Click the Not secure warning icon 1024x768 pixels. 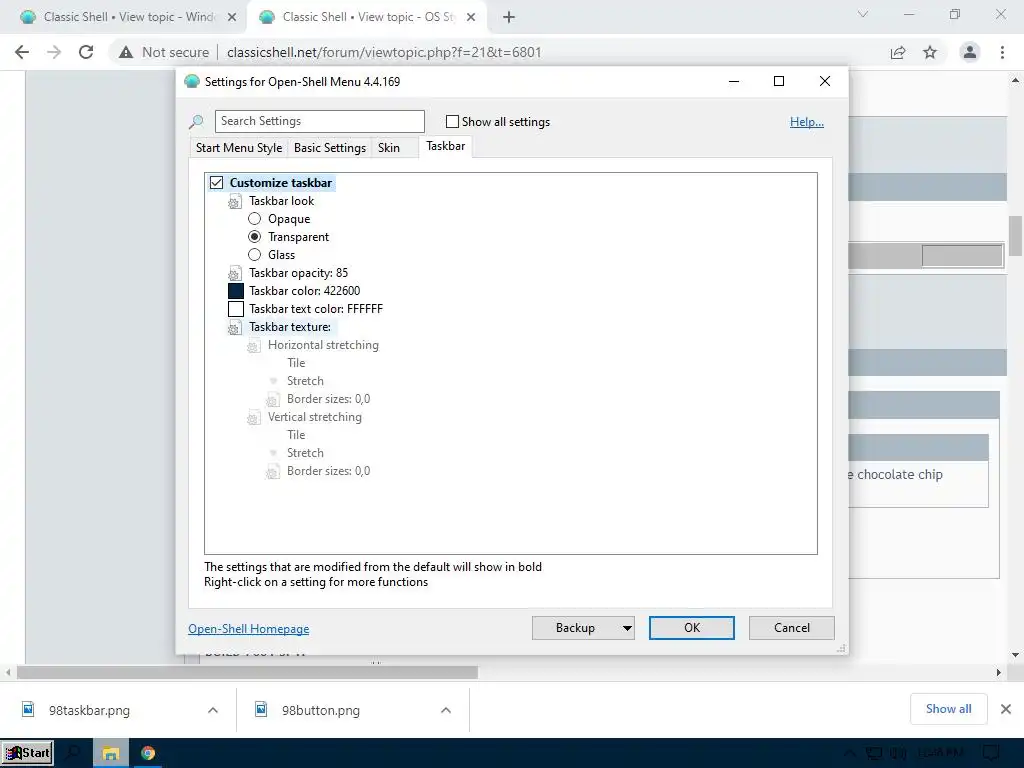[x=125, y=52]
